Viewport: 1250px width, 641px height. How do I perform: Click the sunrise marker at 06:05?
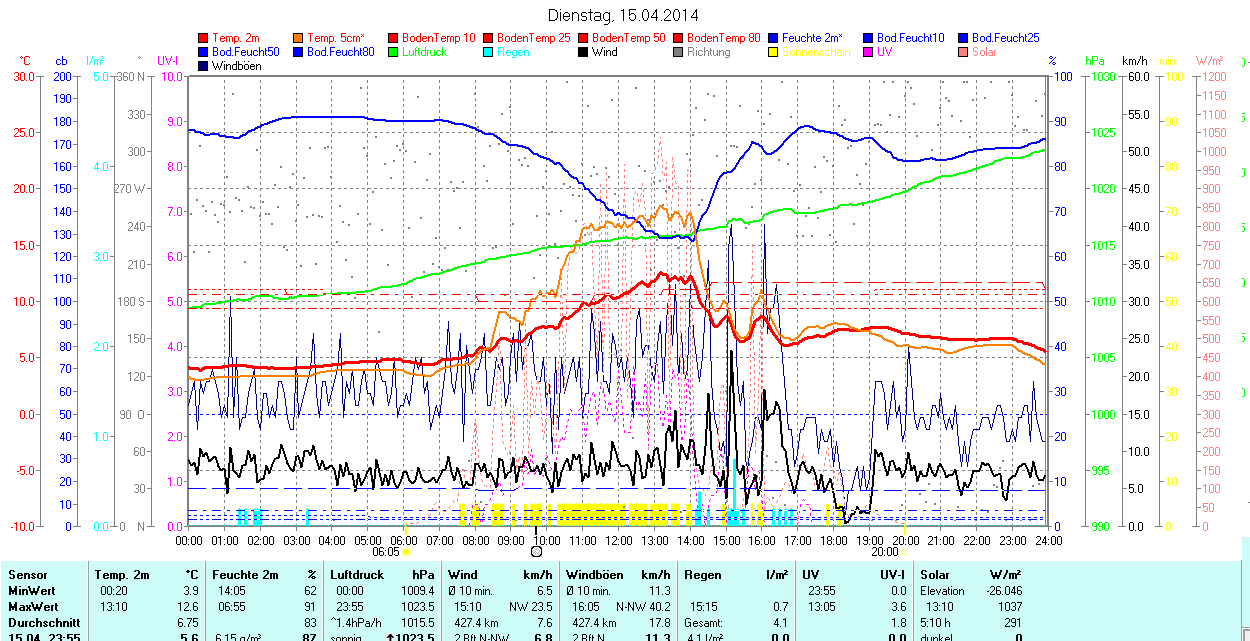tap(406, 551)
